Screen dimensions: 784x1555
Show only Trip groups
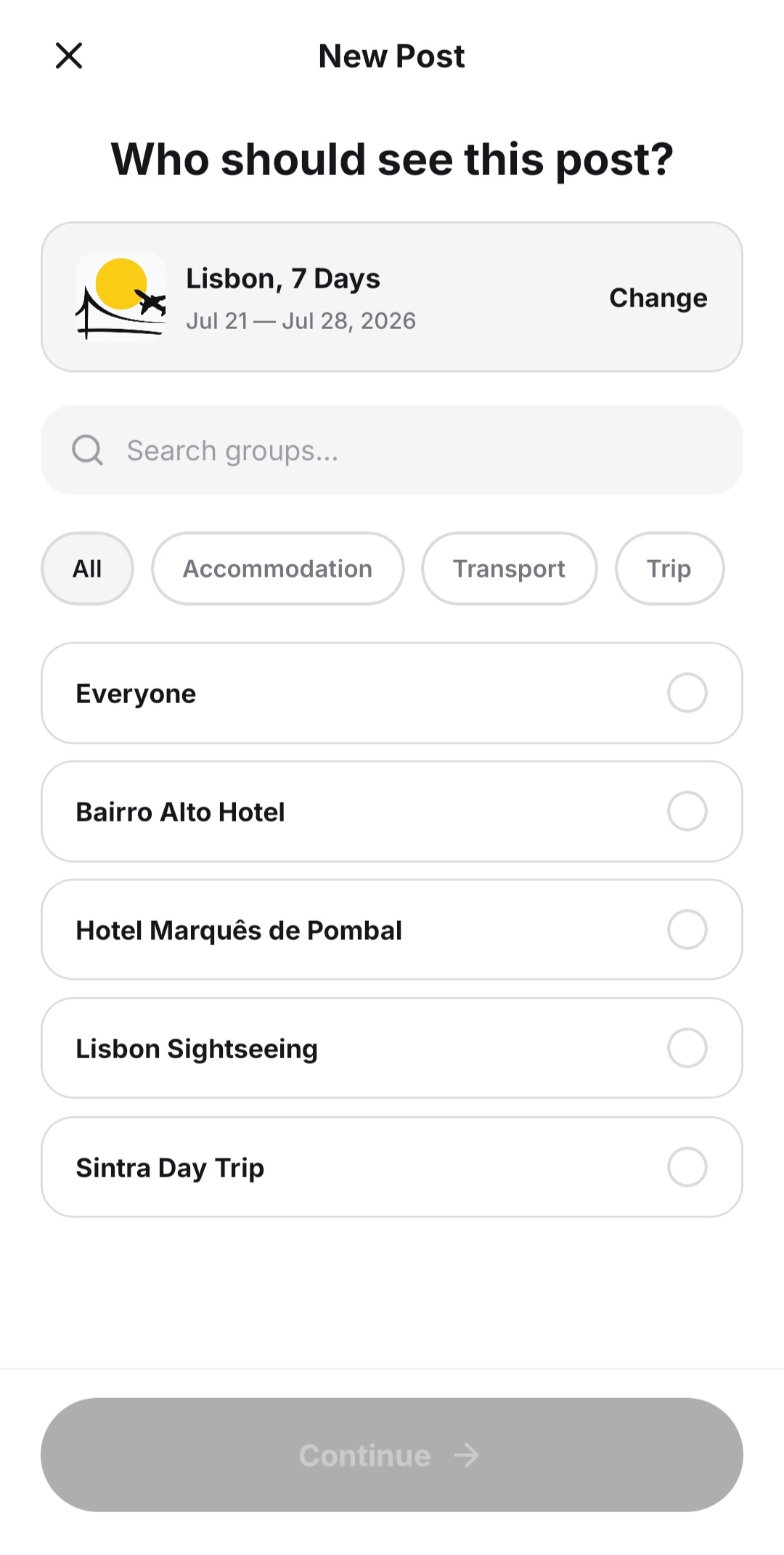point(669,569)
